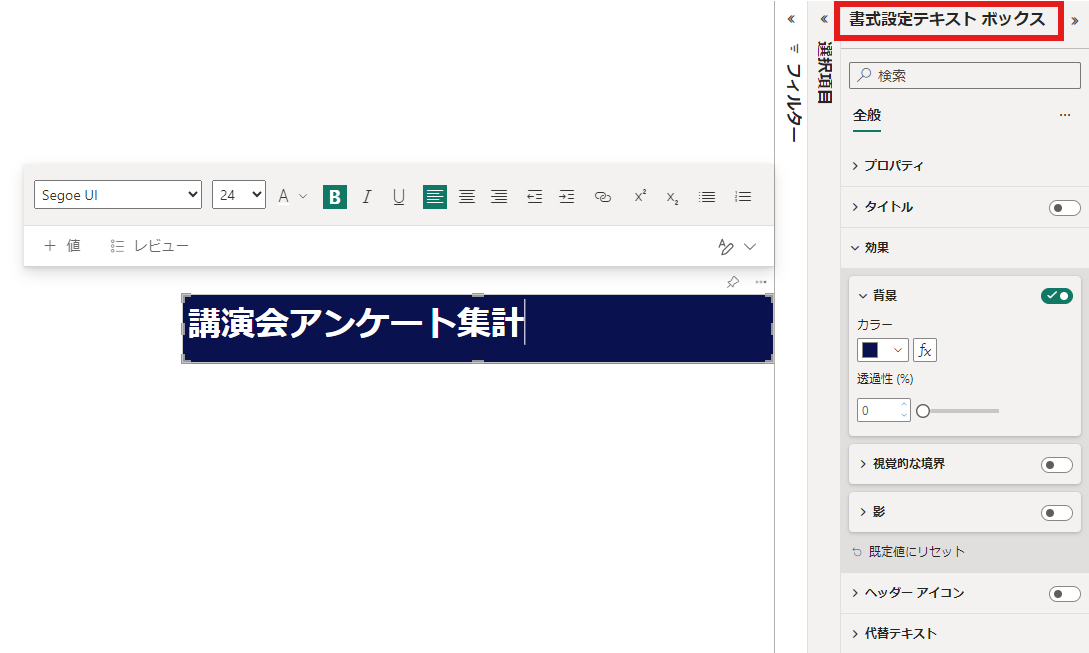This screenshot has height=653, width=1089.
Task: Enable the 影 shadow toggle
Action: (1056, 513)
